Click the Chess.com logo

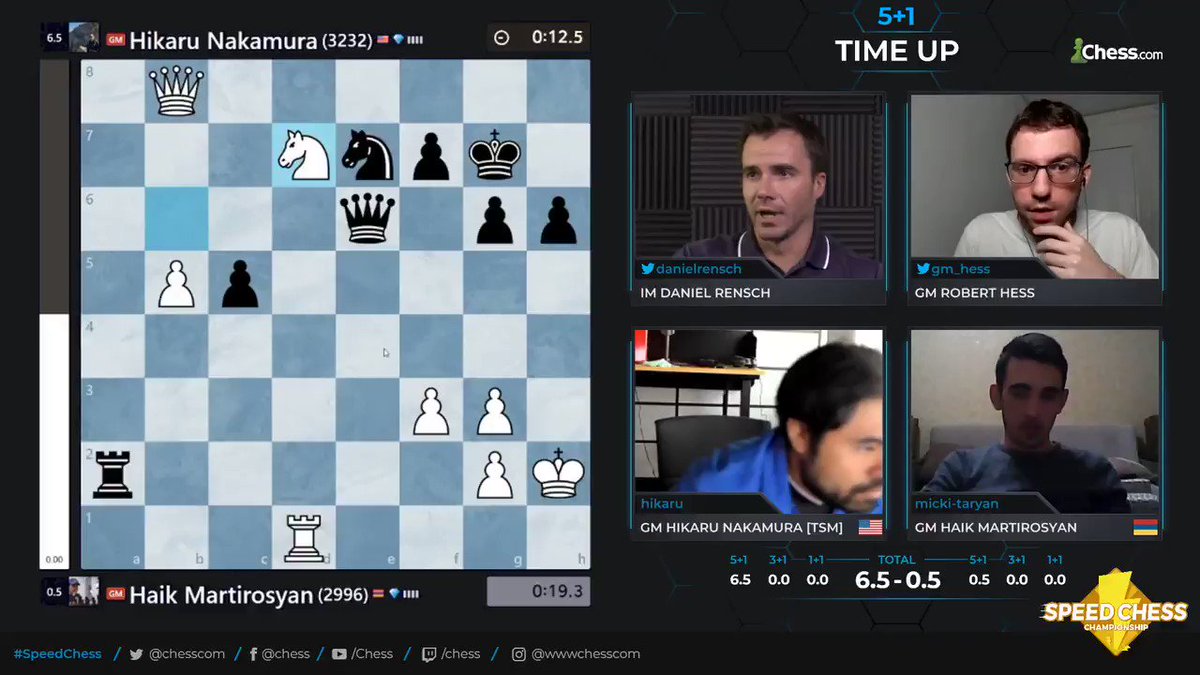(1116, 51)
